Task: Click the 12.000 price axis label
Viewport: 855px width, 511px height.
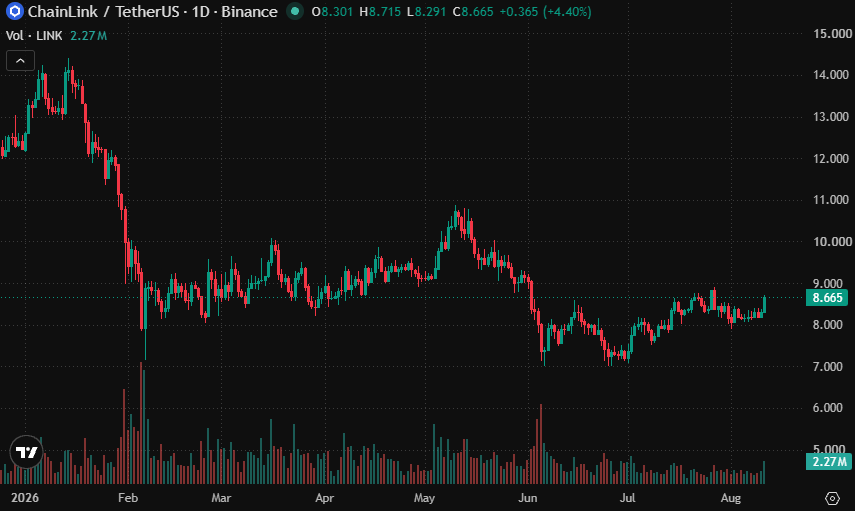Action: click(x=831, y=159)
